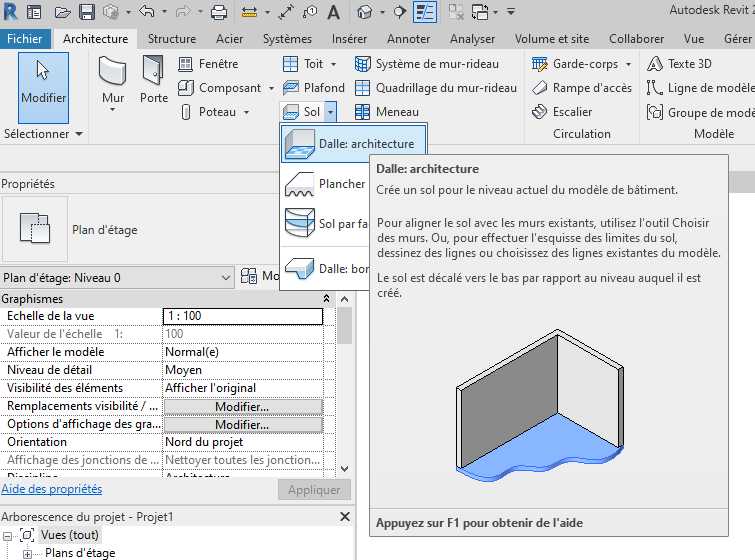Select Quadrillage du mur-rideau tool
Viewport: 755px width, 560px height.
coord(436,88)
